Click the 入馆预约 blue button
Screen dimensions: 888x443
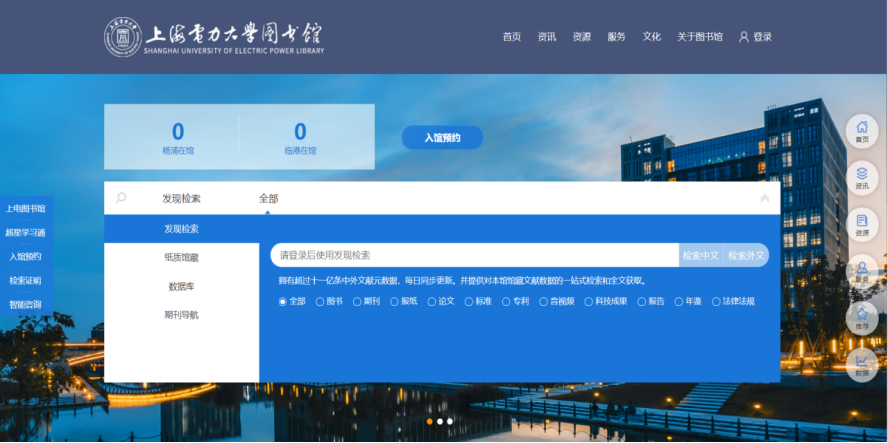442,138
